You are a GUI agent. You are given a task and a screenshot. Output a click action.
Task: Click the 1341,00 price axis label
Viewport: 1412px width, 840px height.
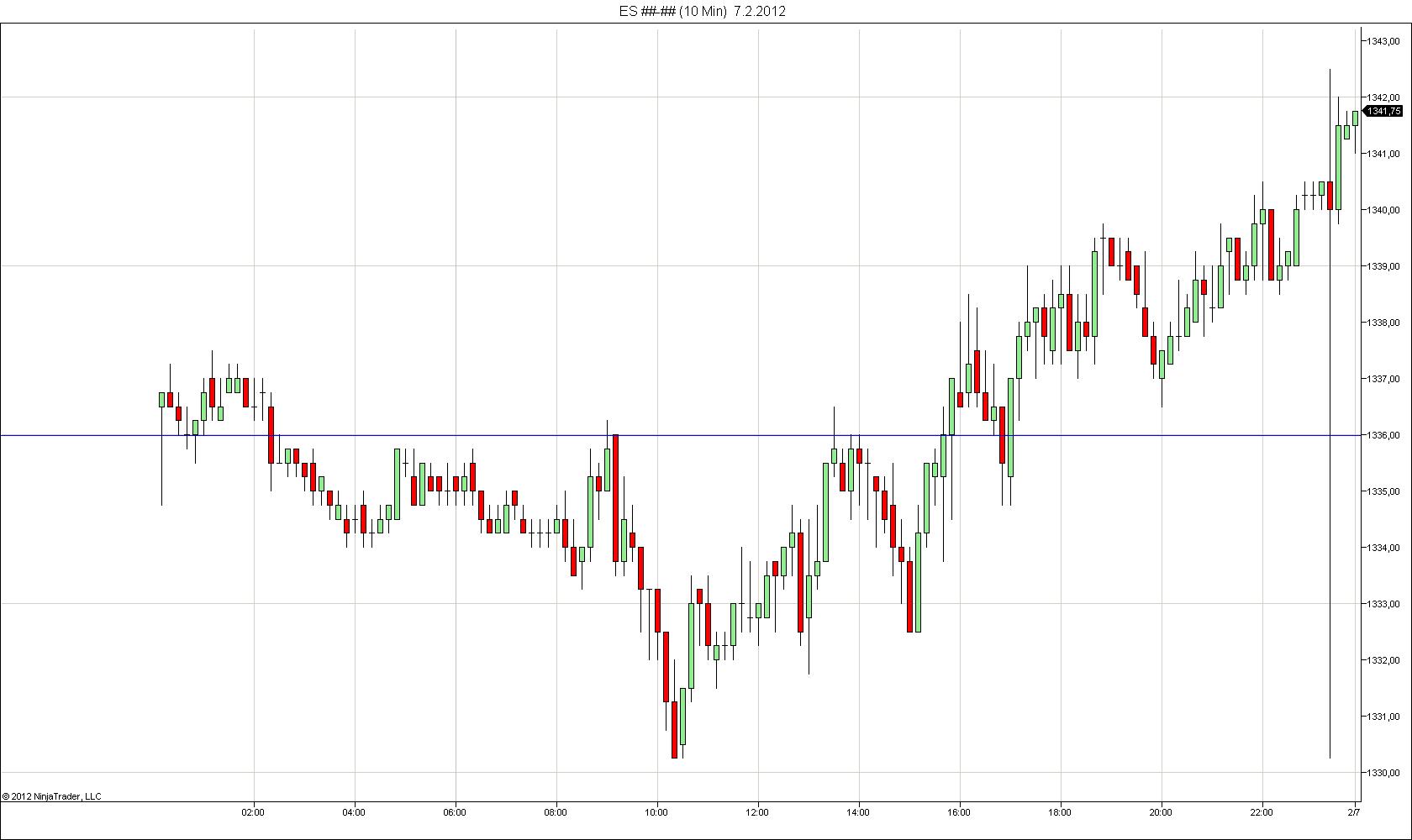click(x=1383, y=154)
